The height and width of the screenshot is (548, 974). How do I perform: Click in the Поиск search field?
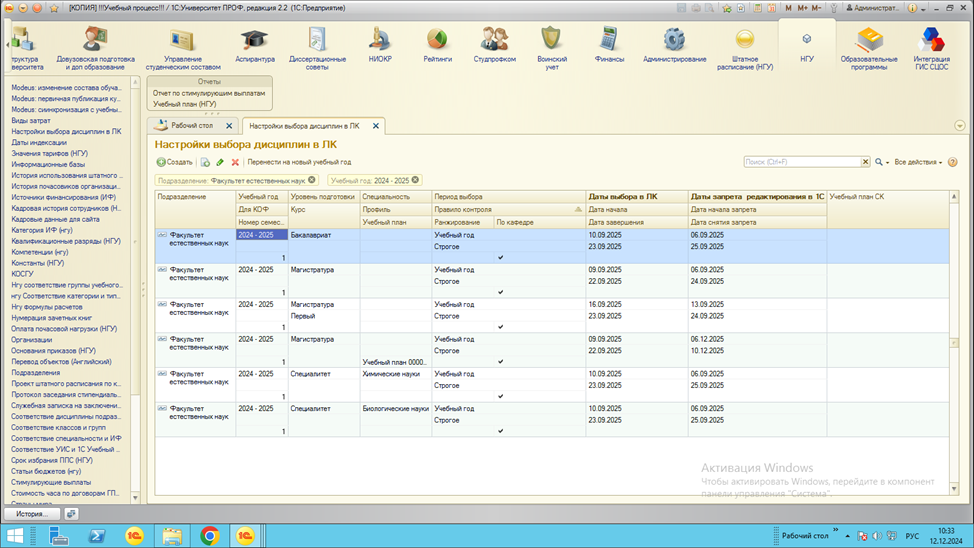click(x=802, y=162)
